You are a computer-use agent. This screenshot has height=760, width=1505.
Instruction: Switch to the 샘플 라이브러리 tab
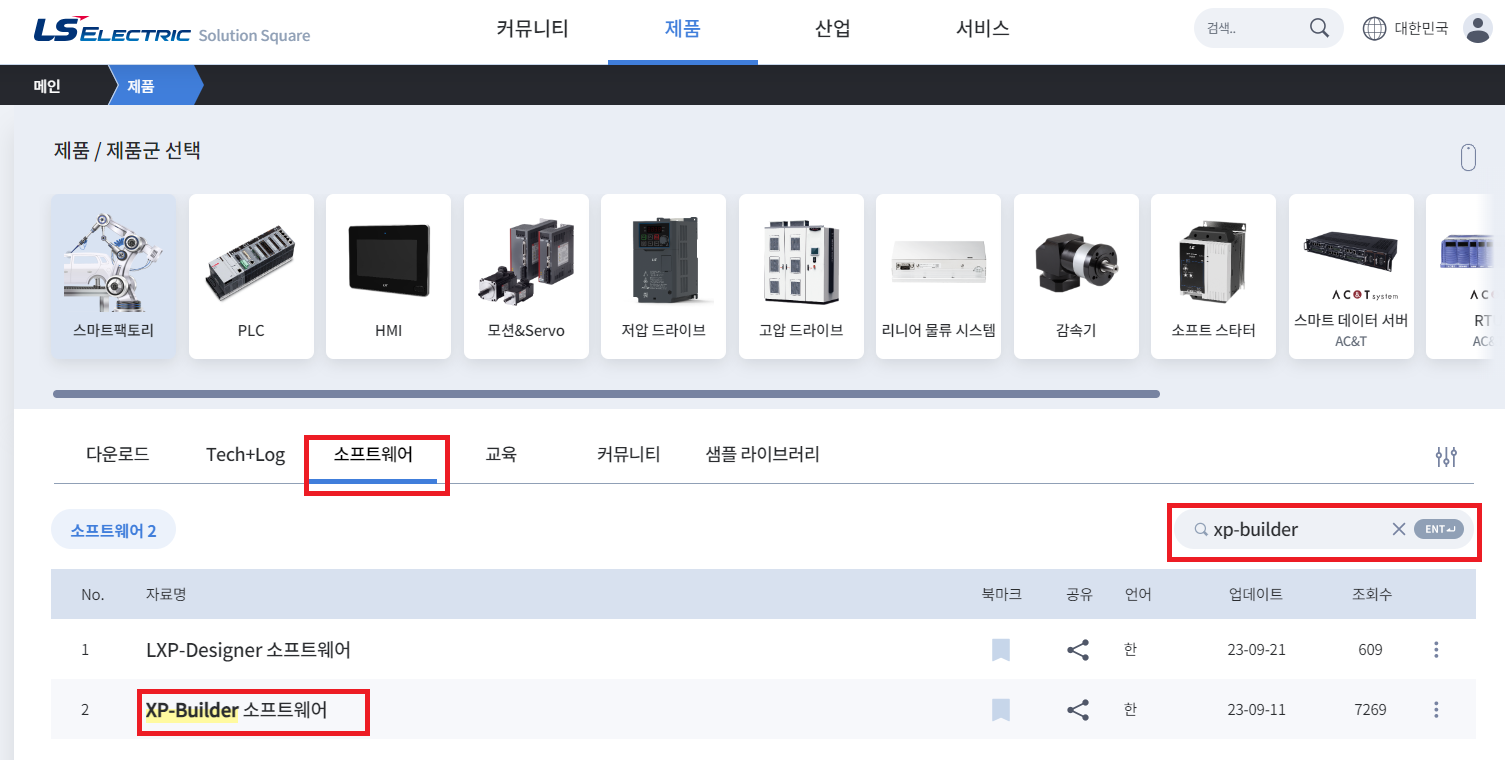(x=763, y=454)
